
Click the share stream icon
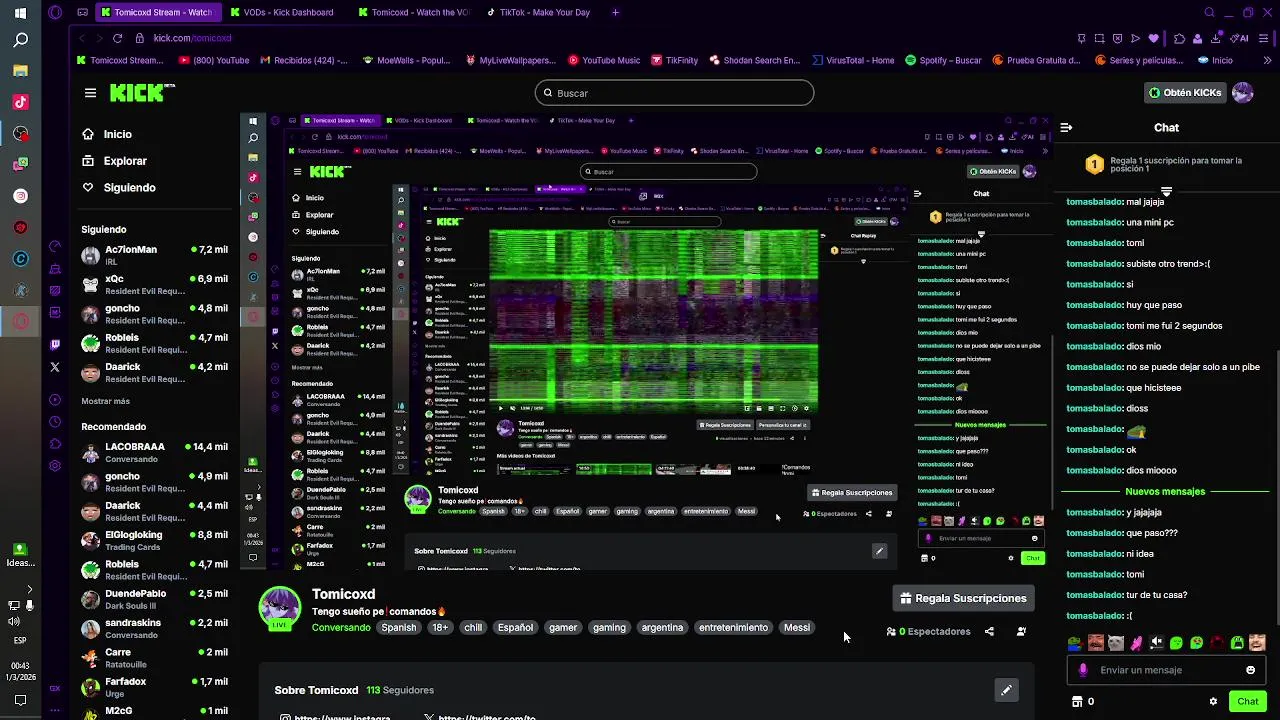[989, 632]
